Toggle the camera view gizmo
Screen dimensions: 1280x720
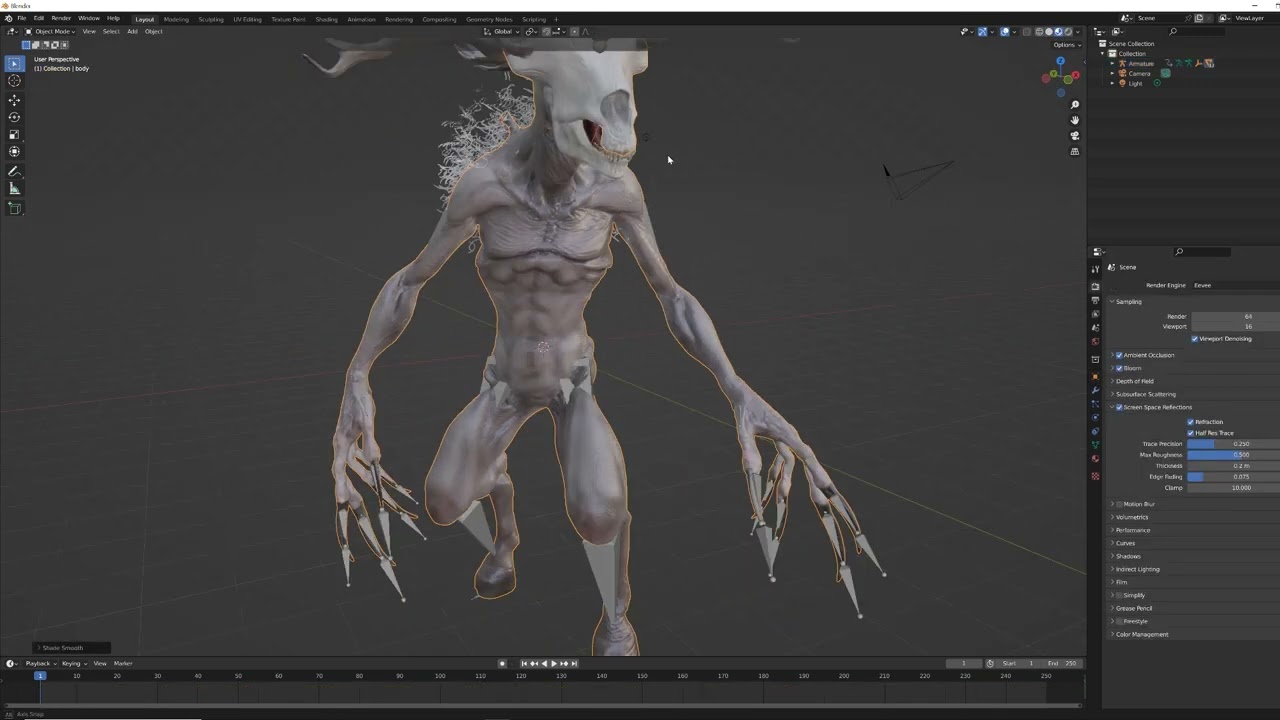pyautogui.click(x=1075, y=136)
